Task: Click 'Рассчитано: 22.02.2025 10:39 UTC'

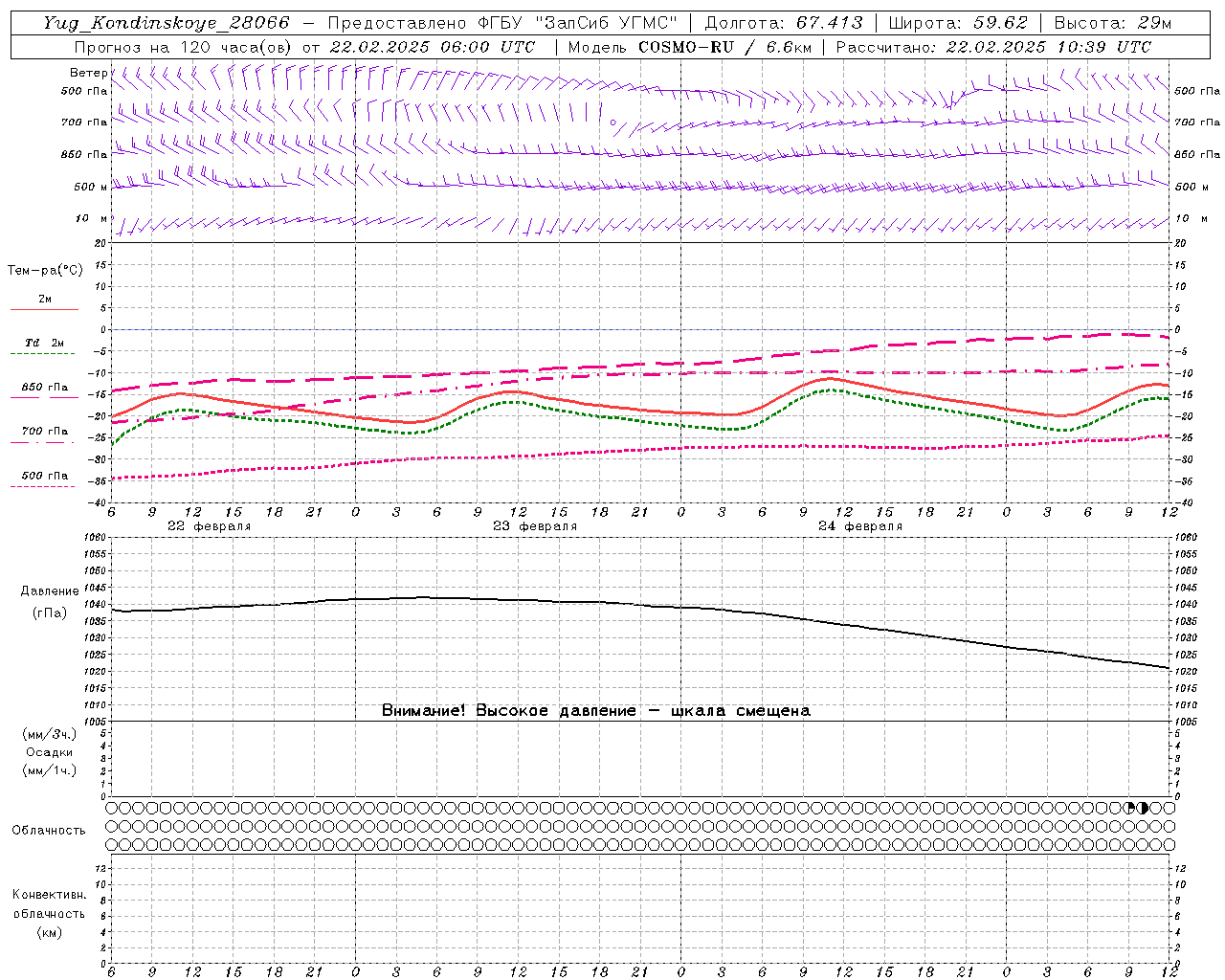Action: click(x=993, y=47)
